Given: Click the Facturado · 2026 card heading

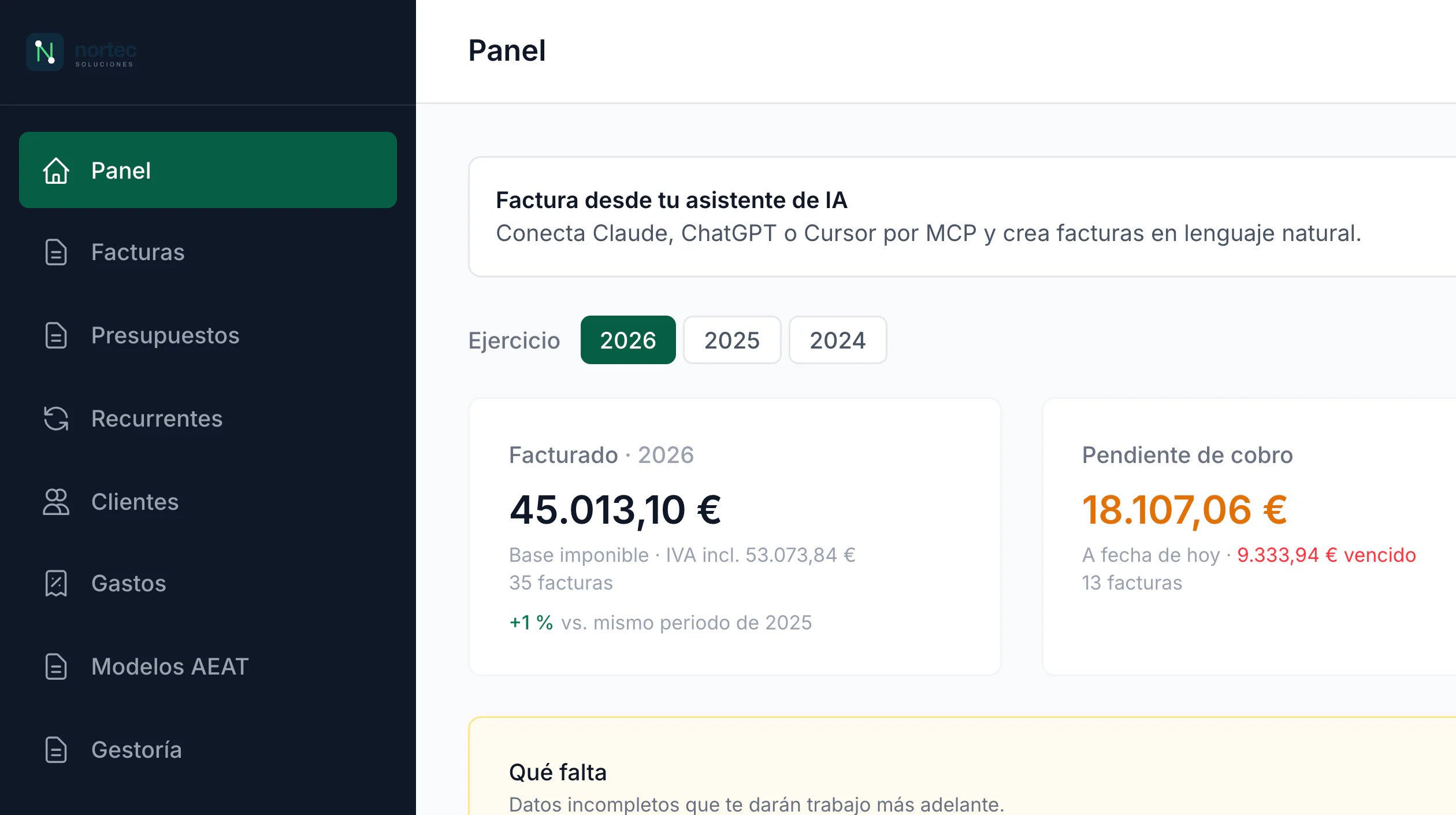Looking at the screenshot, I should (601, 455).
